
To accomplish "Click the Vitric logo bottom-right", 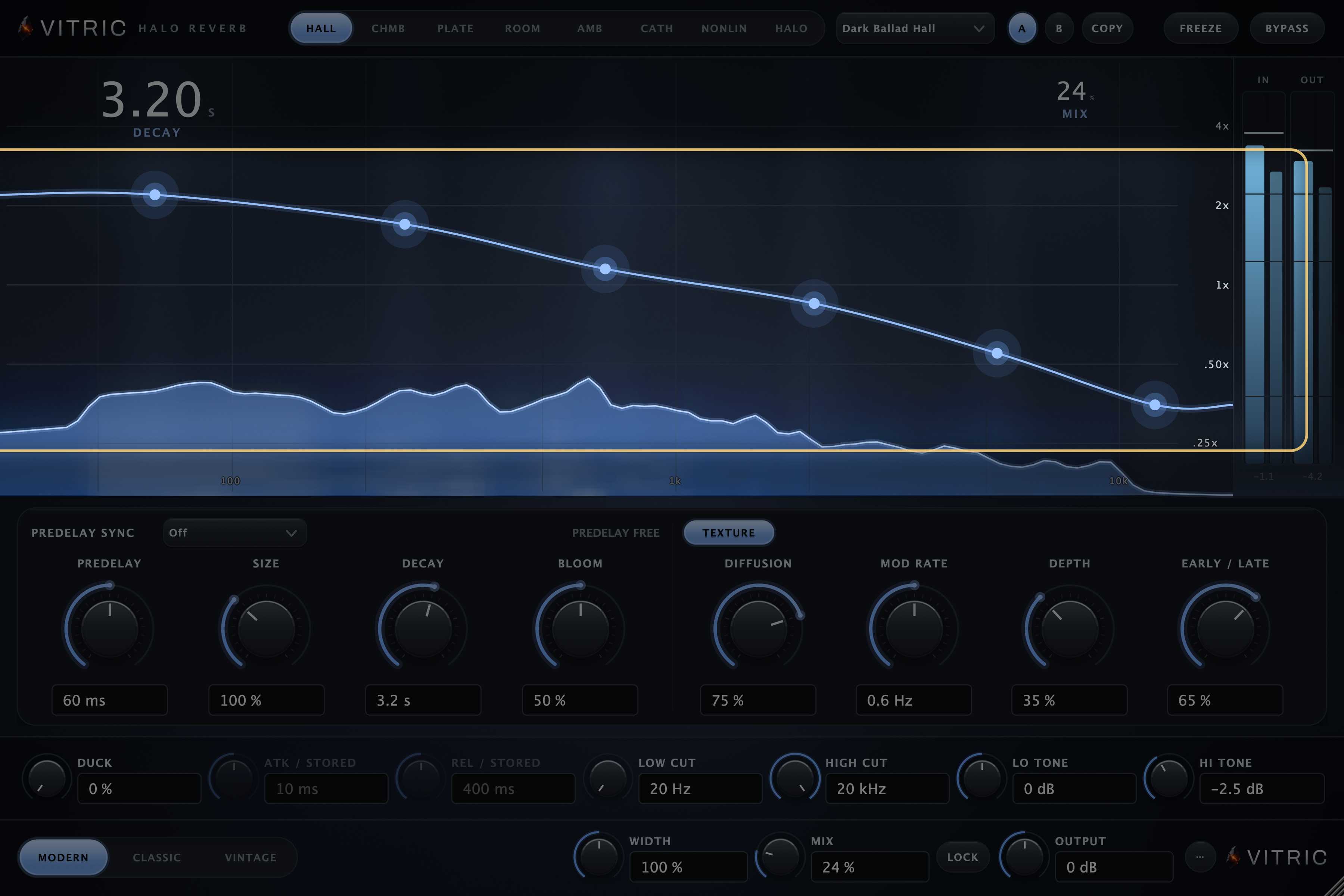I will [1276, 856].
